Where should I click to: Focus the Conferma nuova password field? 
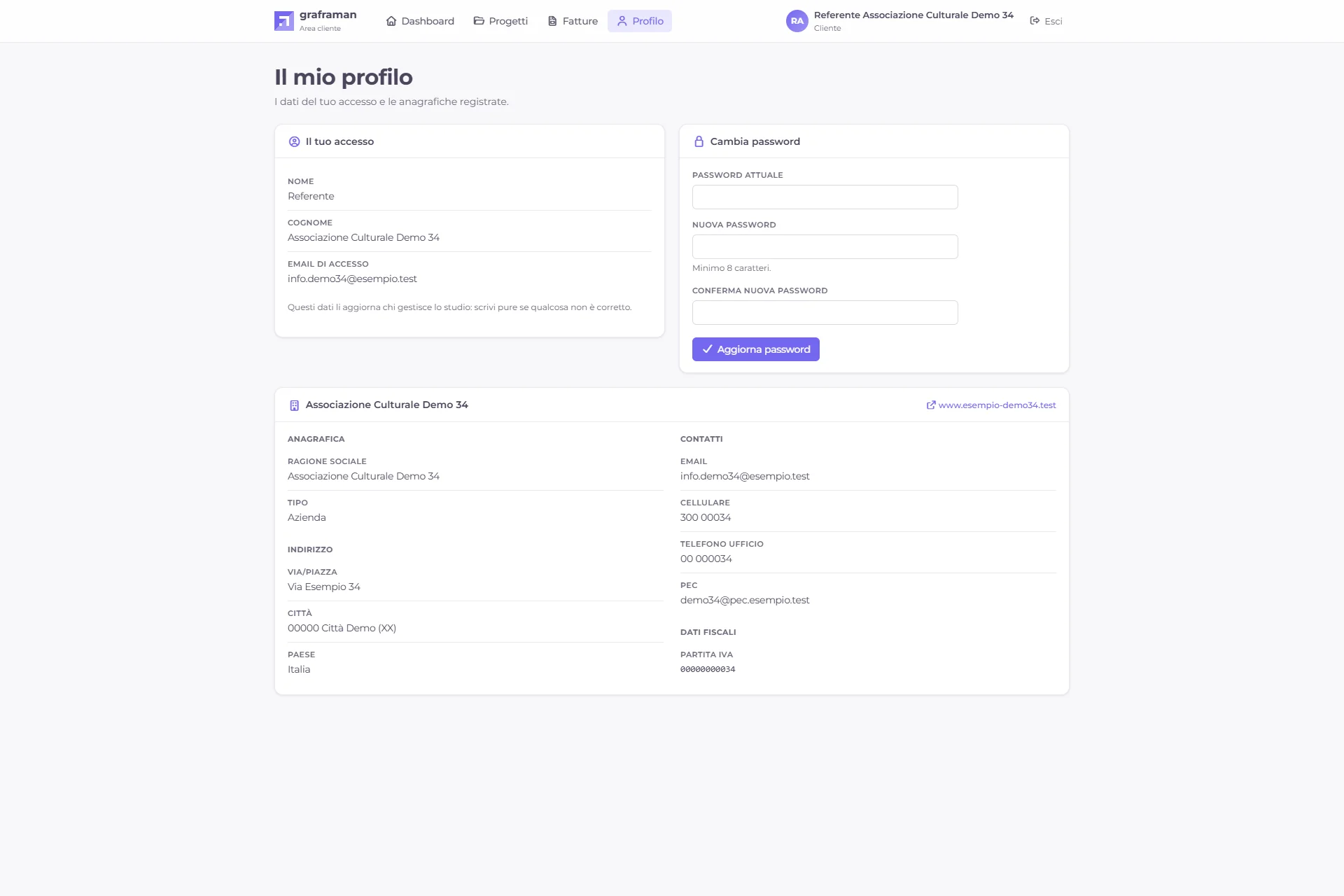(x=825, y=312)
